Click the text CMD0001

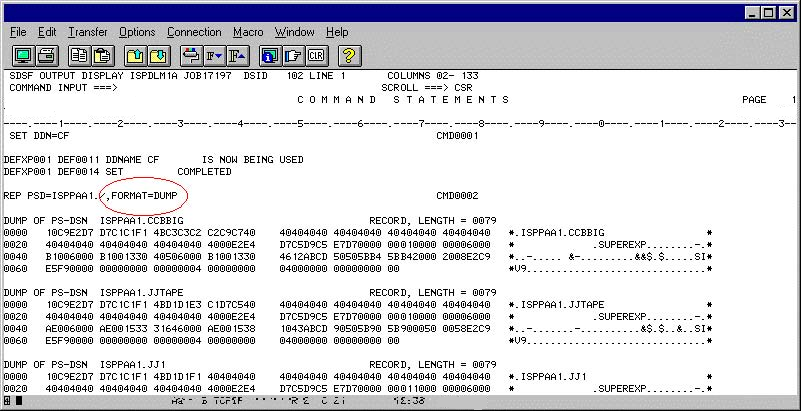pos(457,136)
